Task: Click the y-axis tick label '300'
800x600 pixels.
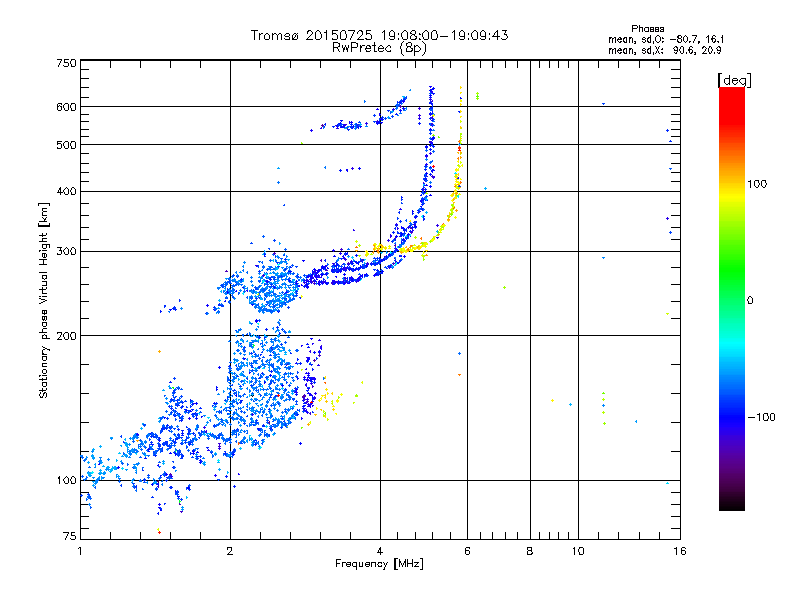Action: coord(66,251)
